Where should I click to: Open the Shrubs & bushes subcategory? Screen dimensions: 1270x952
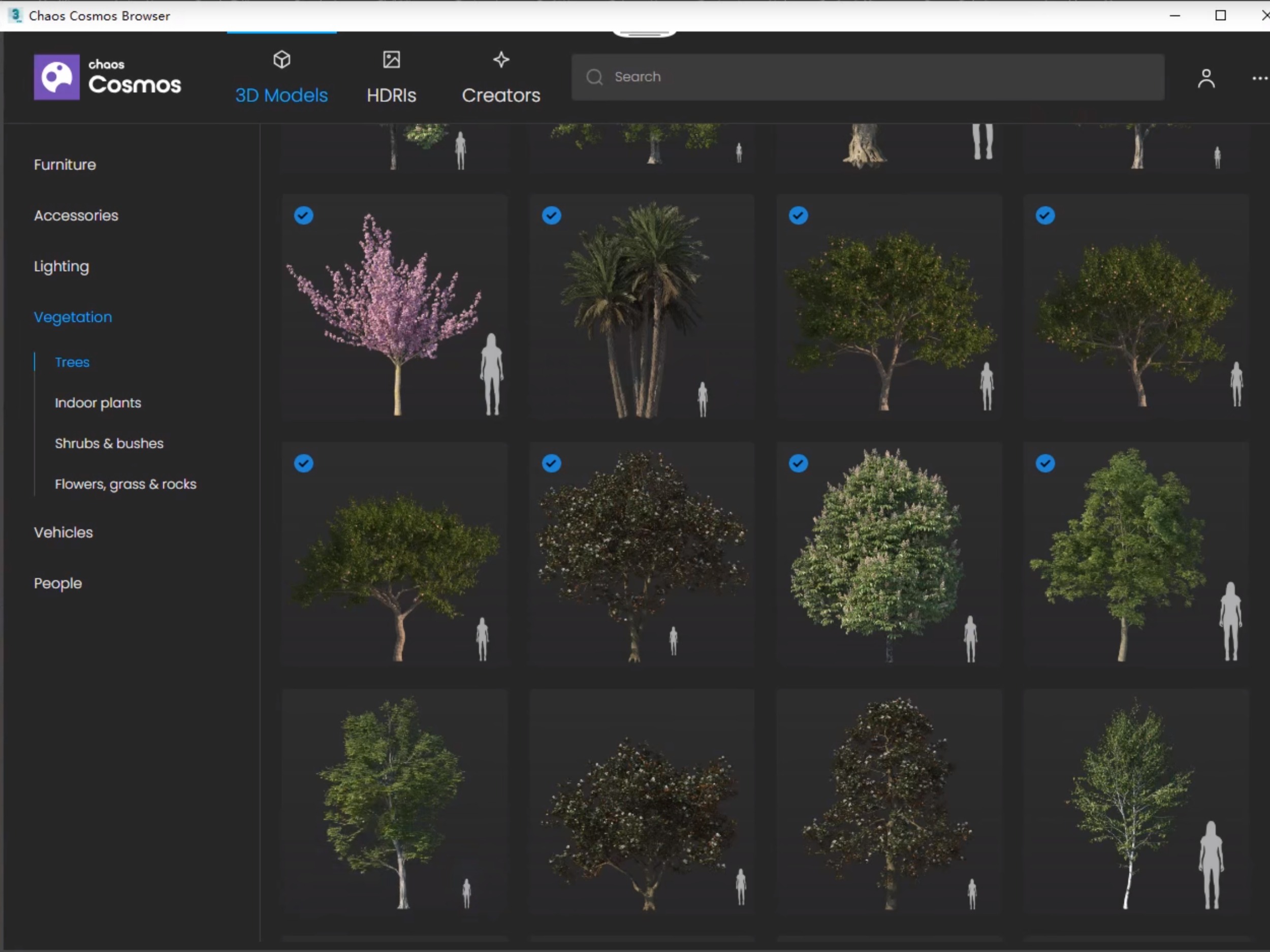pos(109,443)
